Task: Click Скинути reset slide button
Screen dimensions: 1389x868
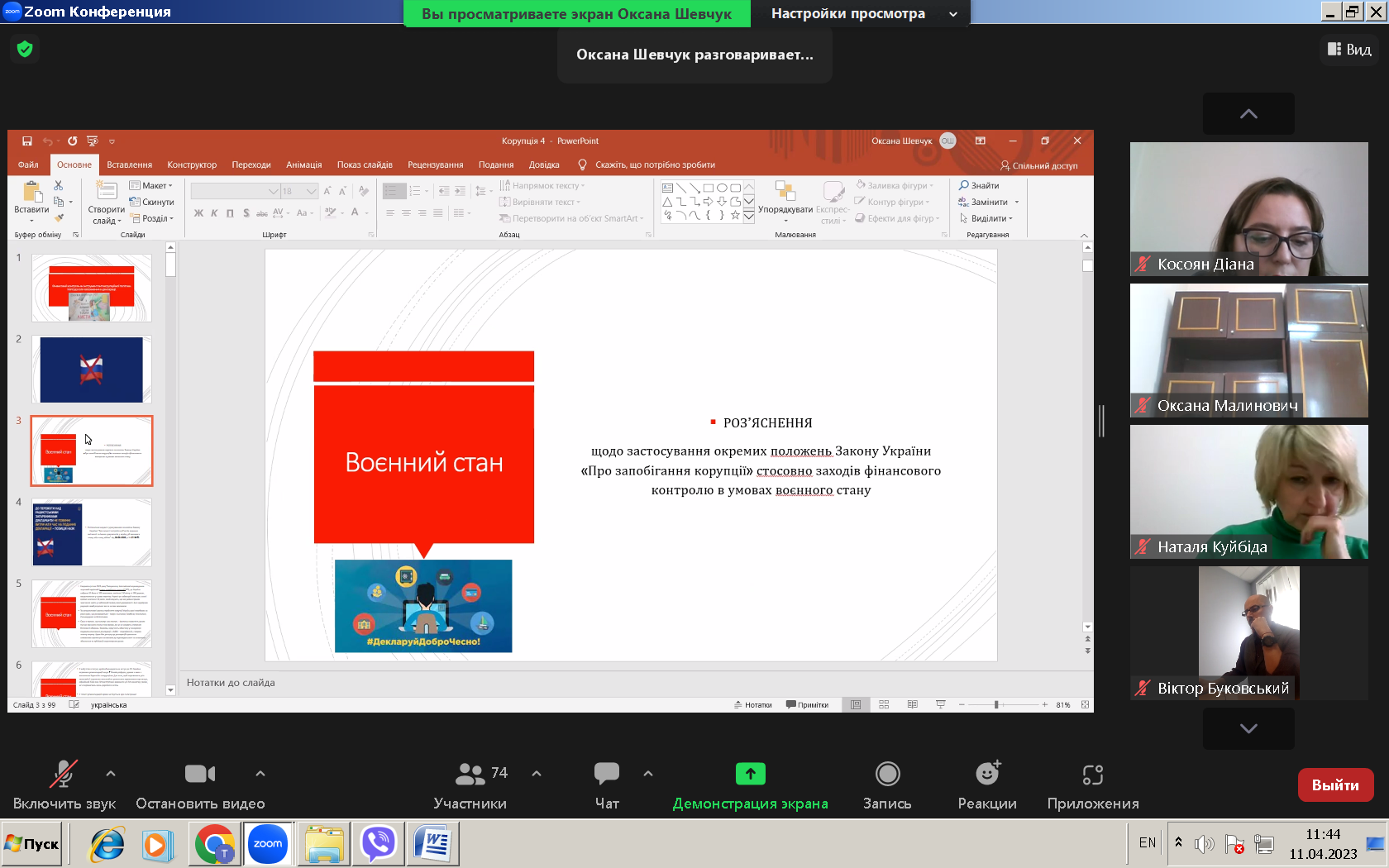Action: click(151, 202)
